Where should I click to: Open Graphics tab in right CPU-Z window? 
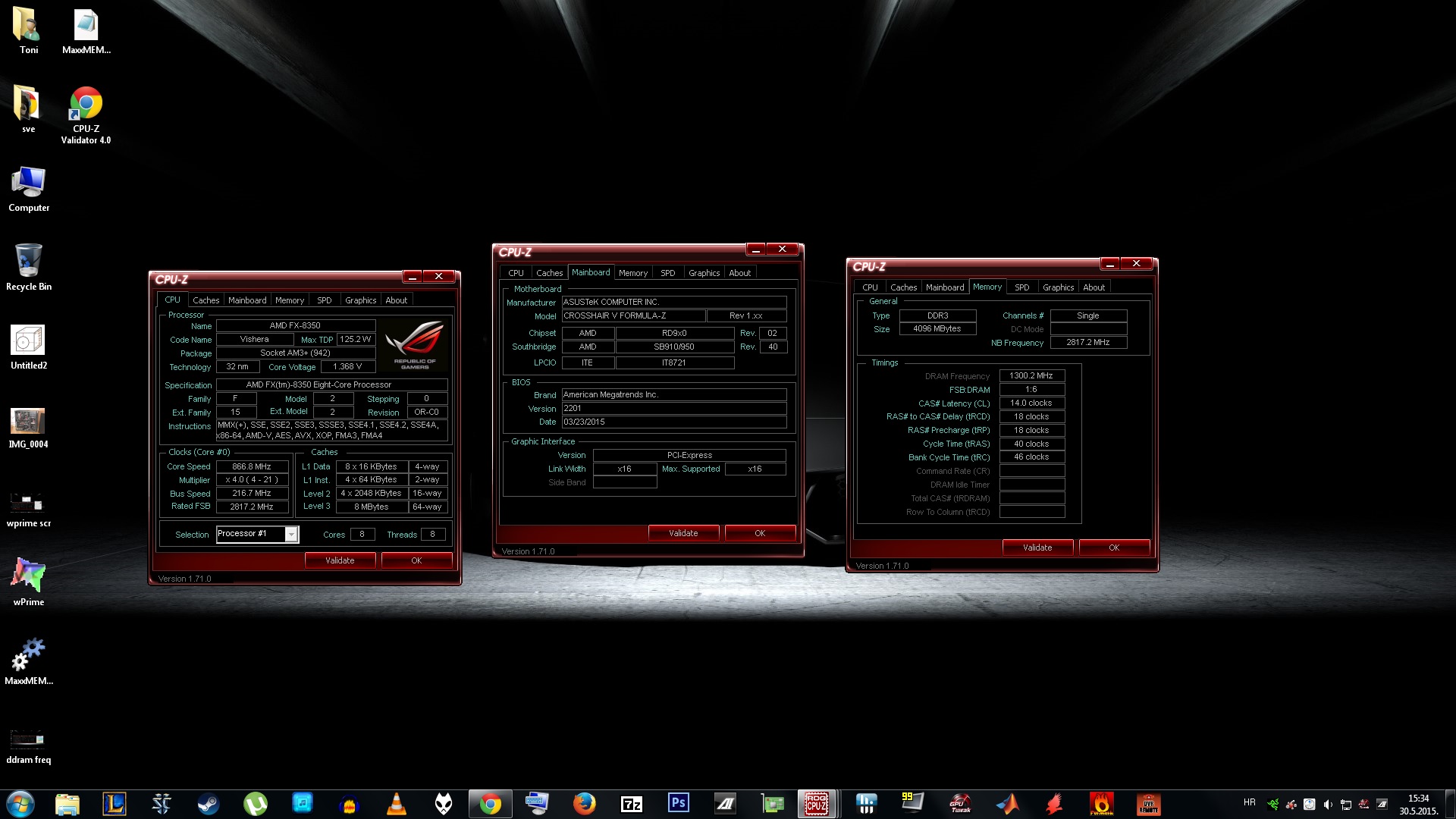click(1058, 287)
